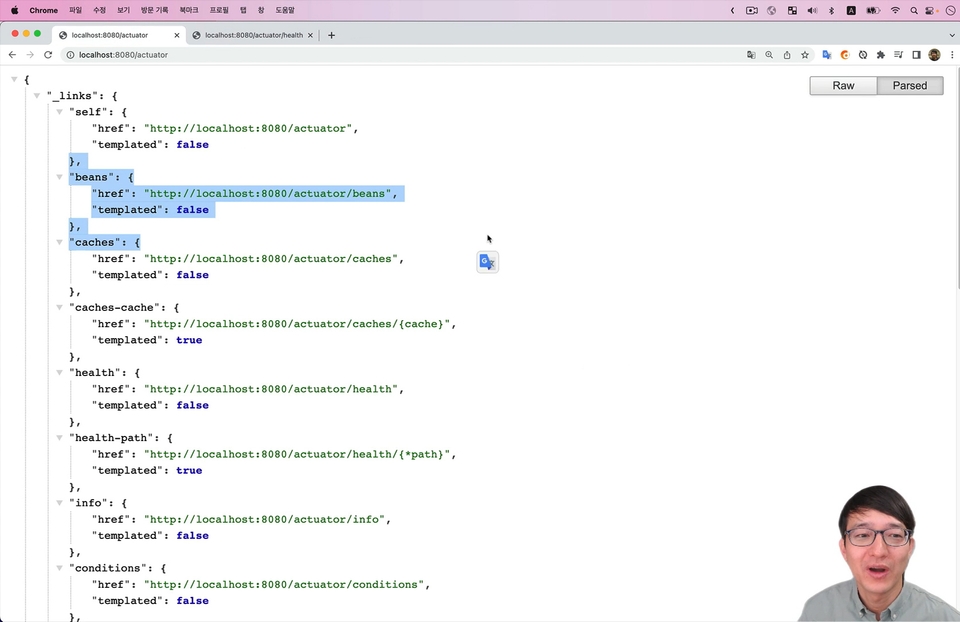Click the circular arrows sync extension icon

pos(863,54)
